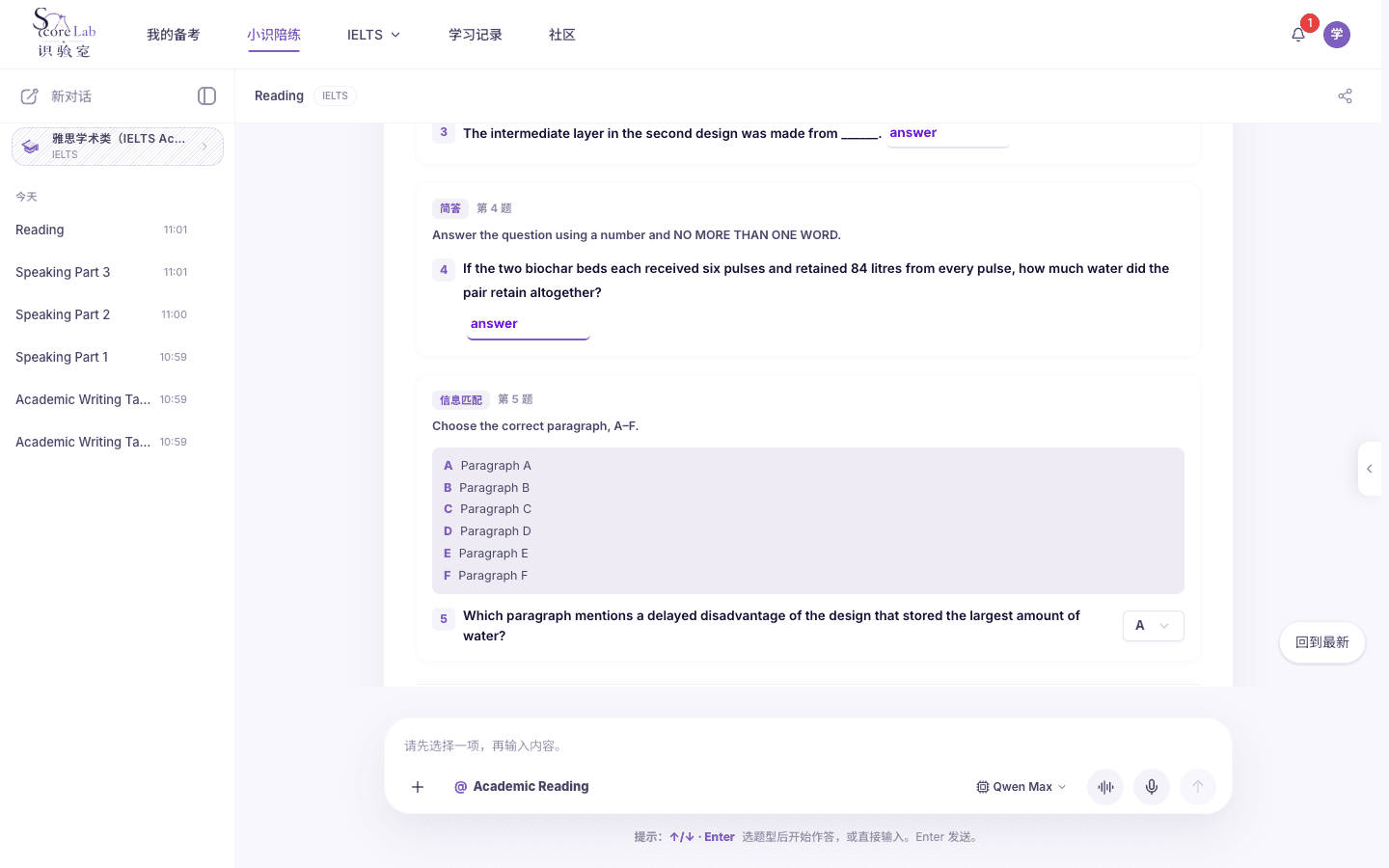
Task: Open the 社区 tab
Action: point(562,35)
